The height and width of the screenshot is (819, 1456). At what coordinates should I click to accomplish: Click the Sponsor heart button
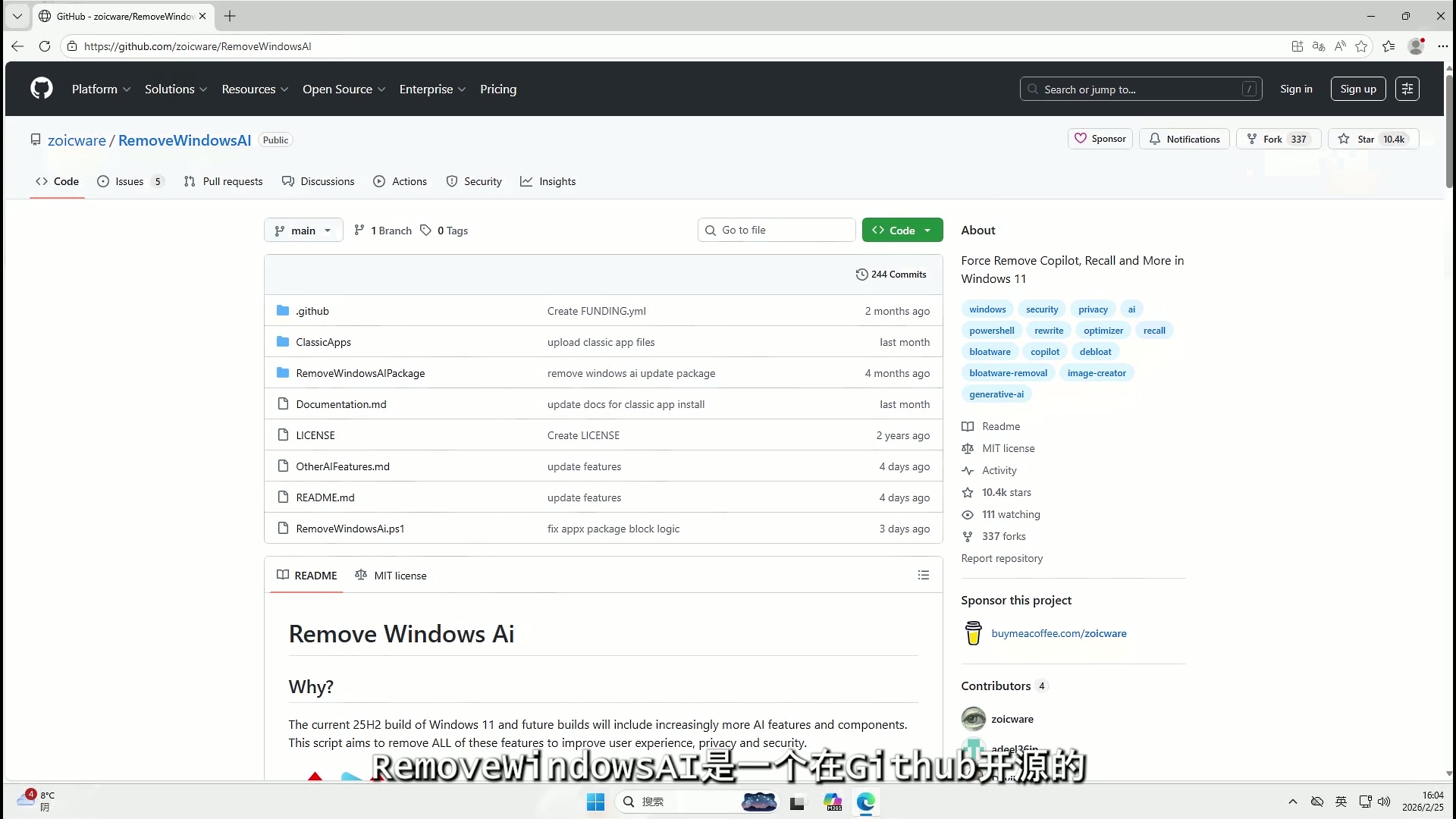click(1100, 139)
